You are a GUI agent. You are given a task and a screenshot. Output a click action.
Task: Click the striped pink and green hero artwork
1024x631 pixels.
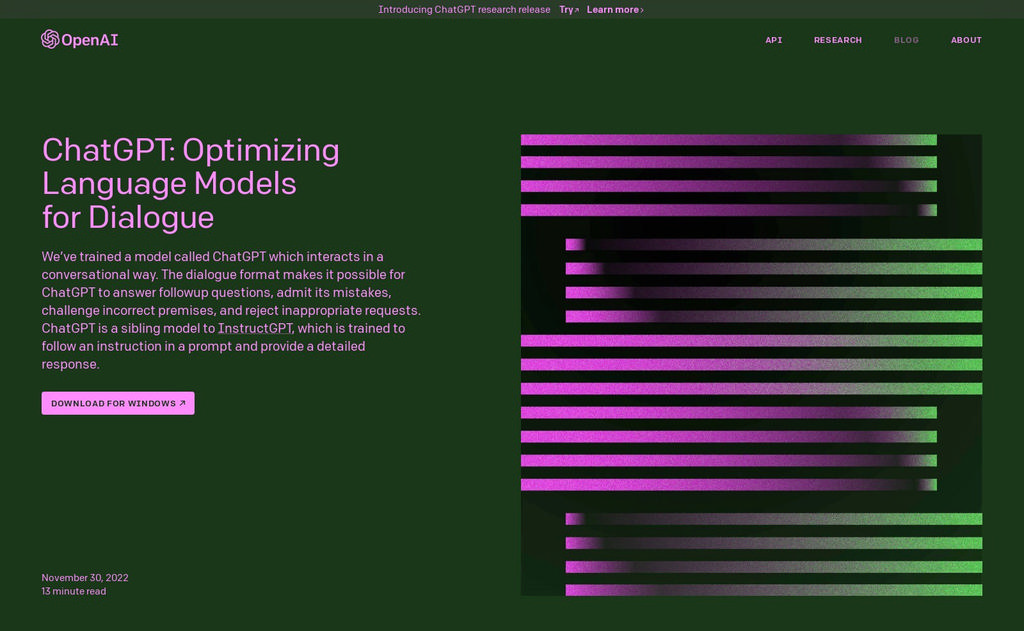[x=751, y=364]
